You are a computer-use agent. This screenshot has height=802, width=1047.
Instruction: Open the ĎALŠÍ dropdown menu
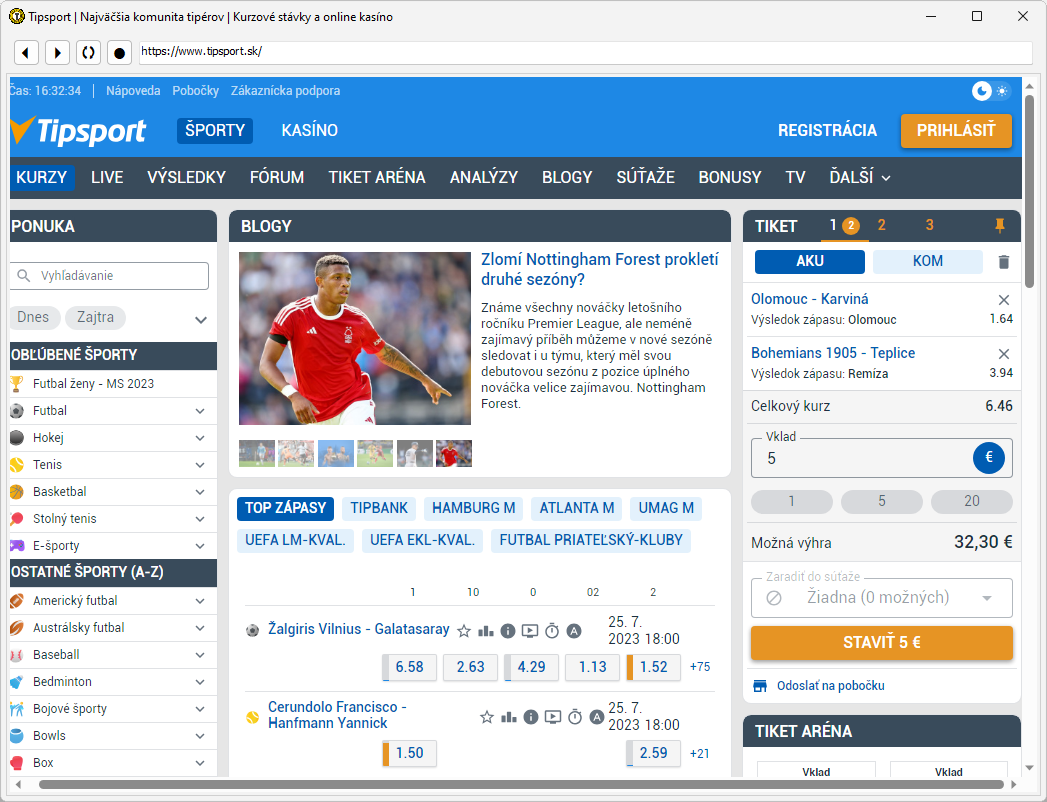pos(860,178)
